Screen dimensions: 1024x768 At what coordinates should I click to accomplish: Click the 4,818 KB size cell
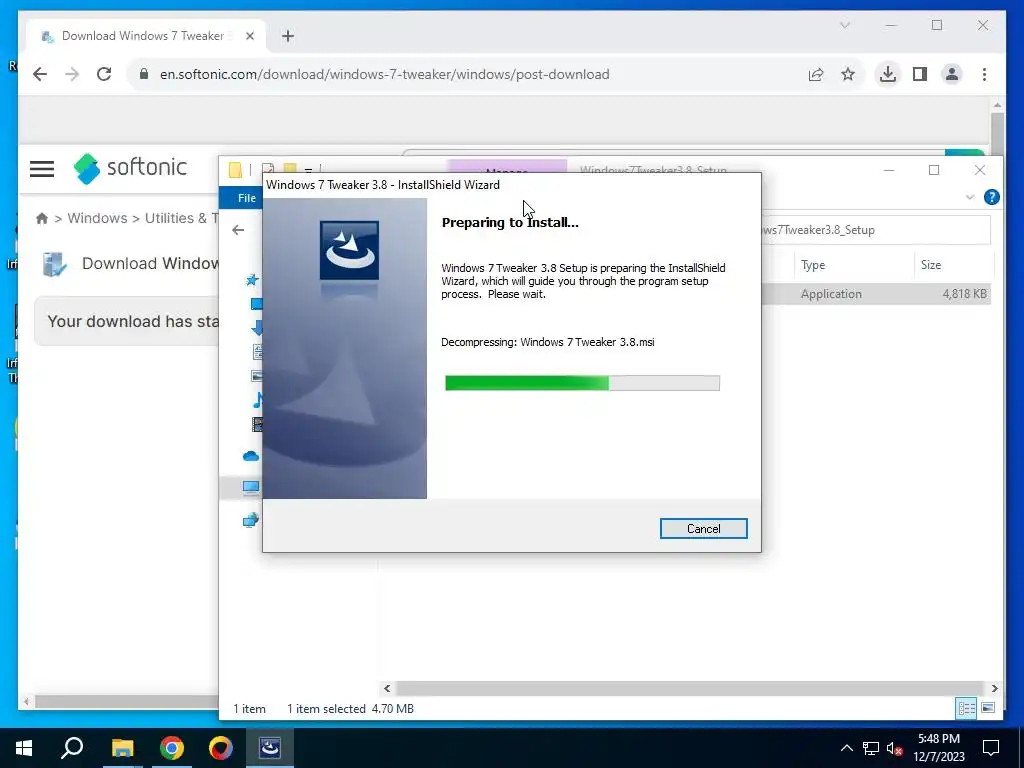pos(964,294)
